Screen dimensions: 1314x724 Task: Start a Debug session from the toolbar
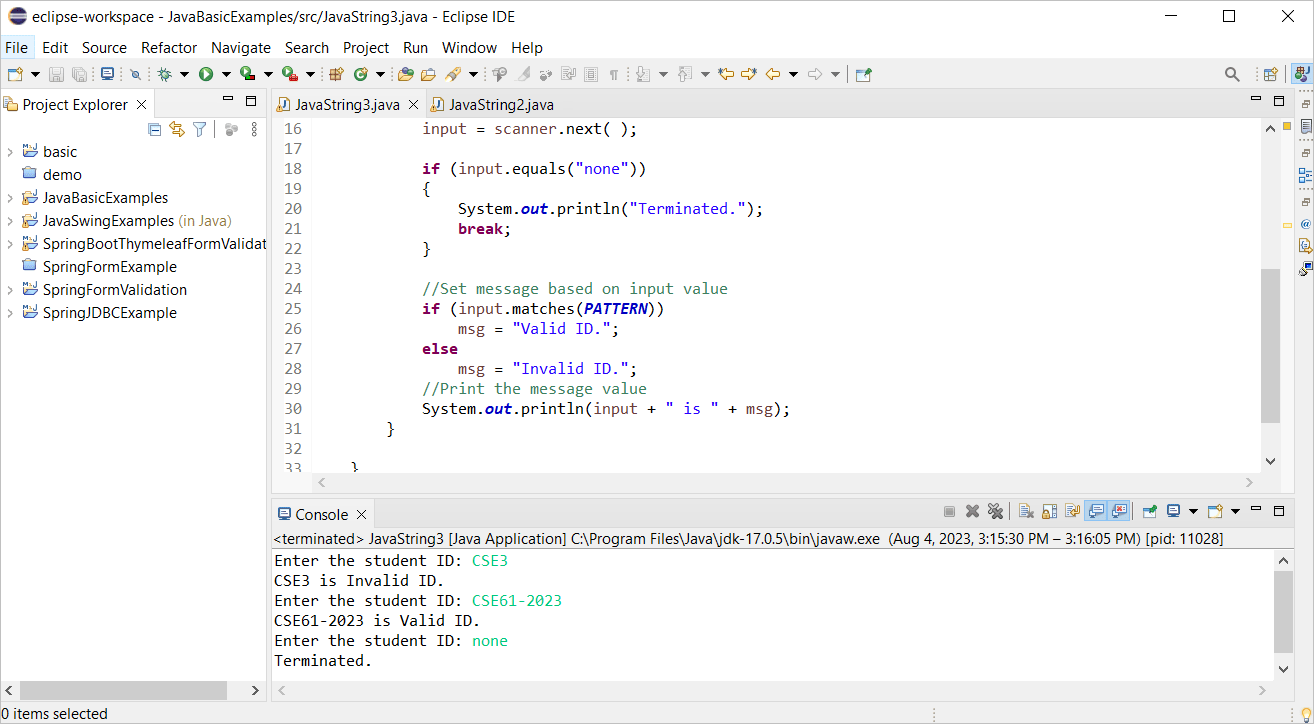tap(166, 74)
